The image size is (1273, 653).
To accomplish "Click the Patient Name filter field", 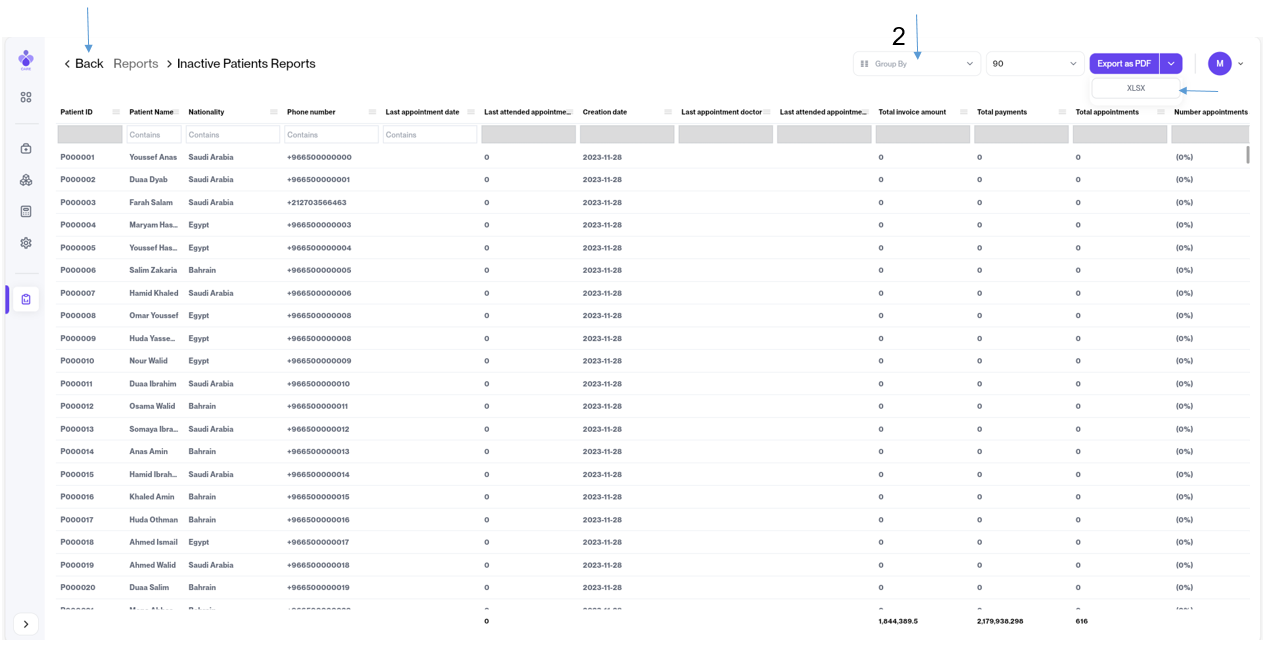I will [x=154, y=135].
